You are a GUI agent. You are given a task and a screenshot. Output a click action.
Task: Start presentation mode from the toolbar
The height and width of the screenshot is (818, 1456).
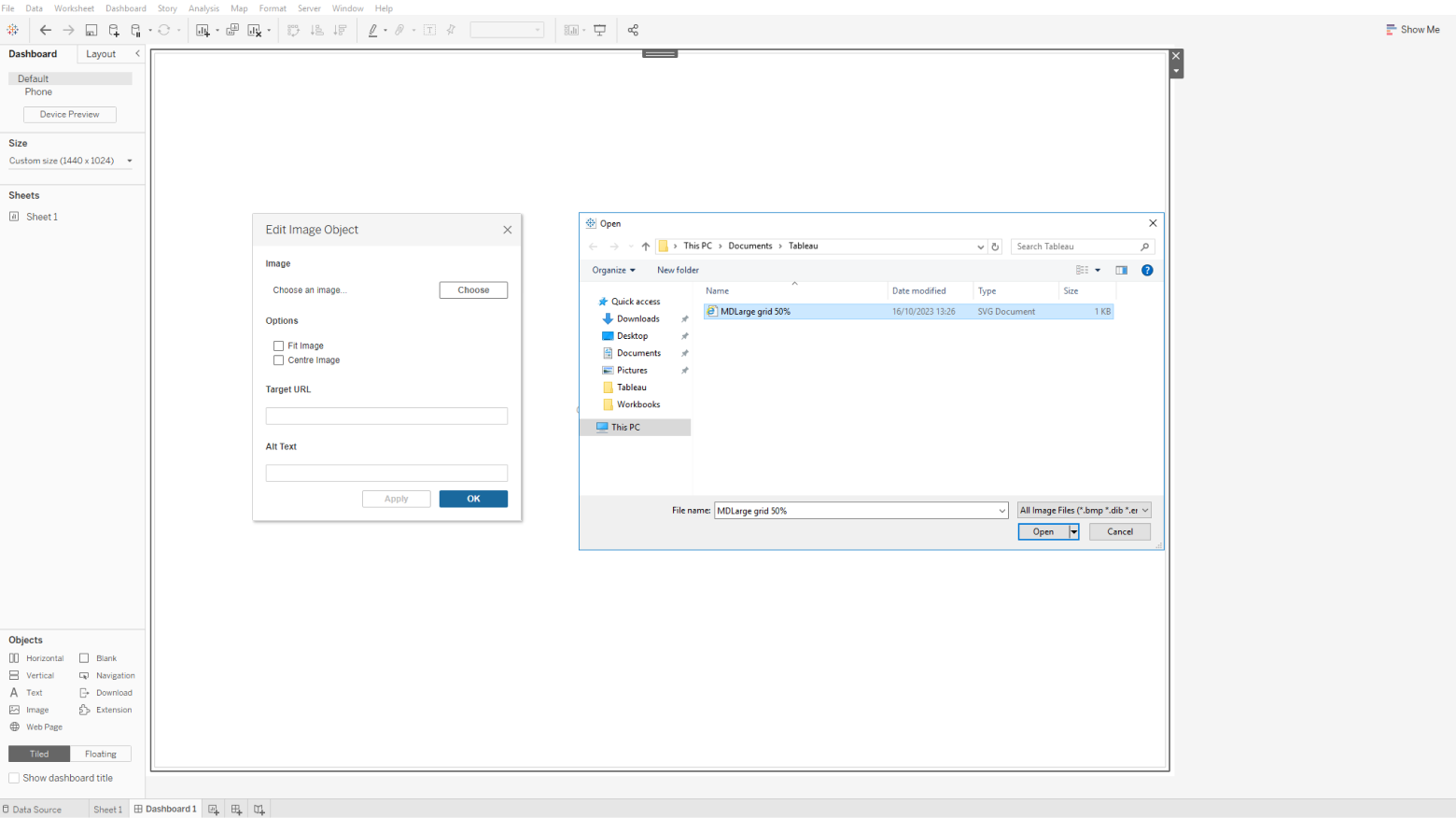click(x=600, y=30)
